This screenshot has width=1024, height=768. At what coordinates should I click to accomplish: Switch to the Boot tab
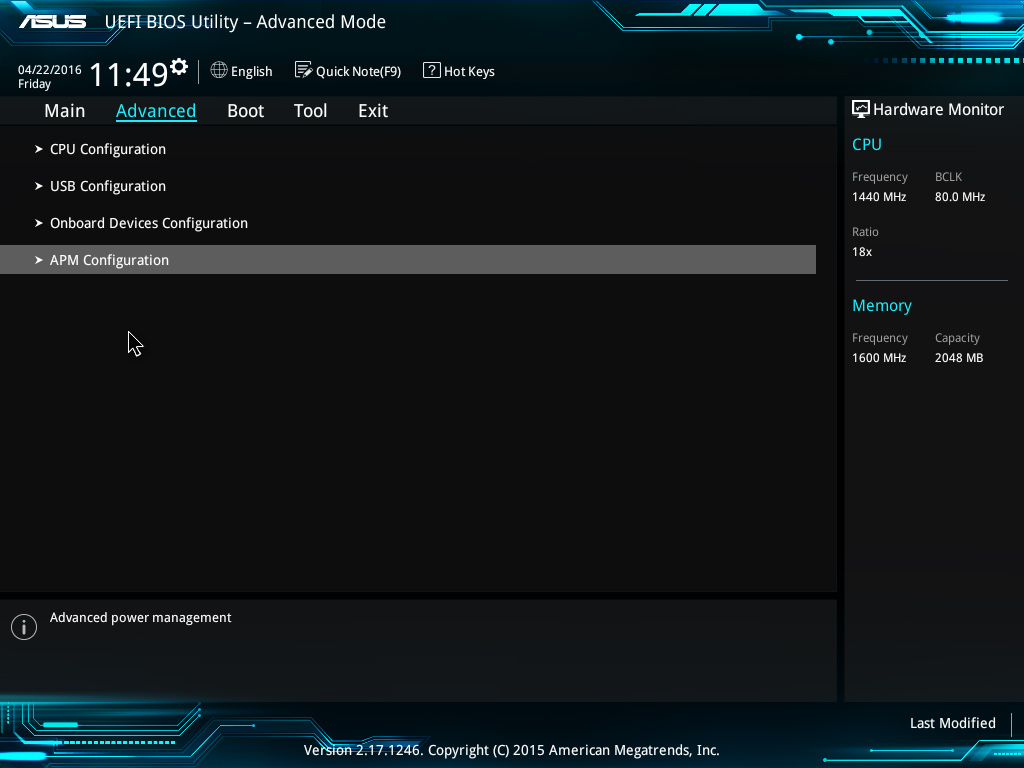coord(246,110)
